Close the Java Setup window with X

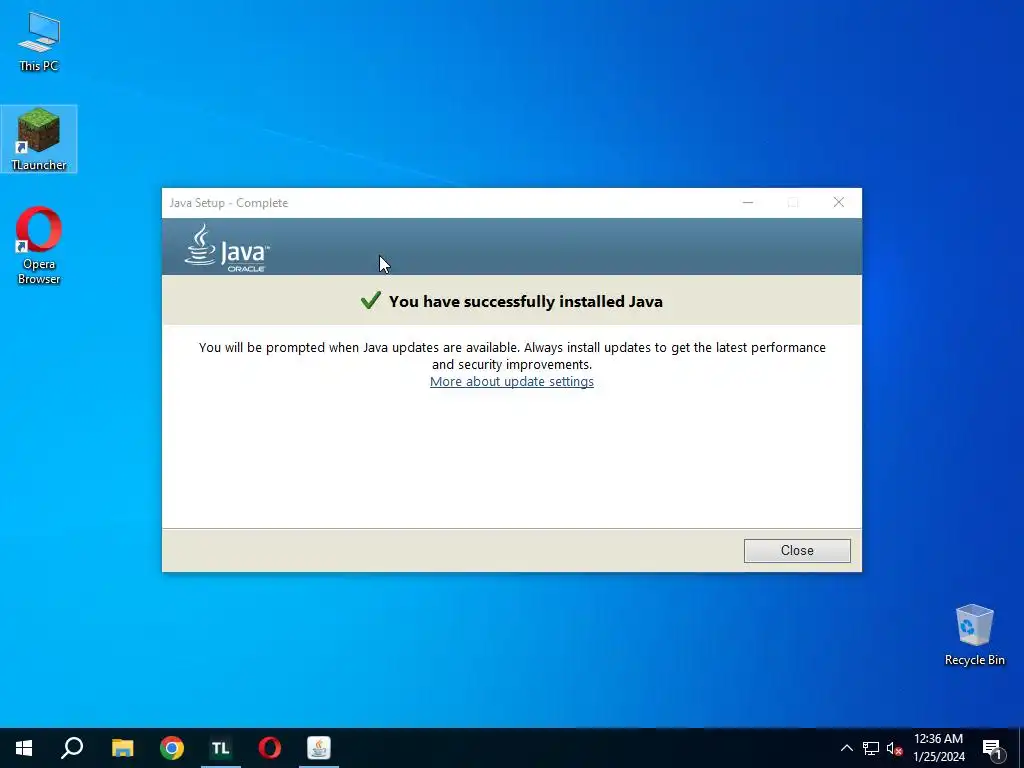pos(839,202)
